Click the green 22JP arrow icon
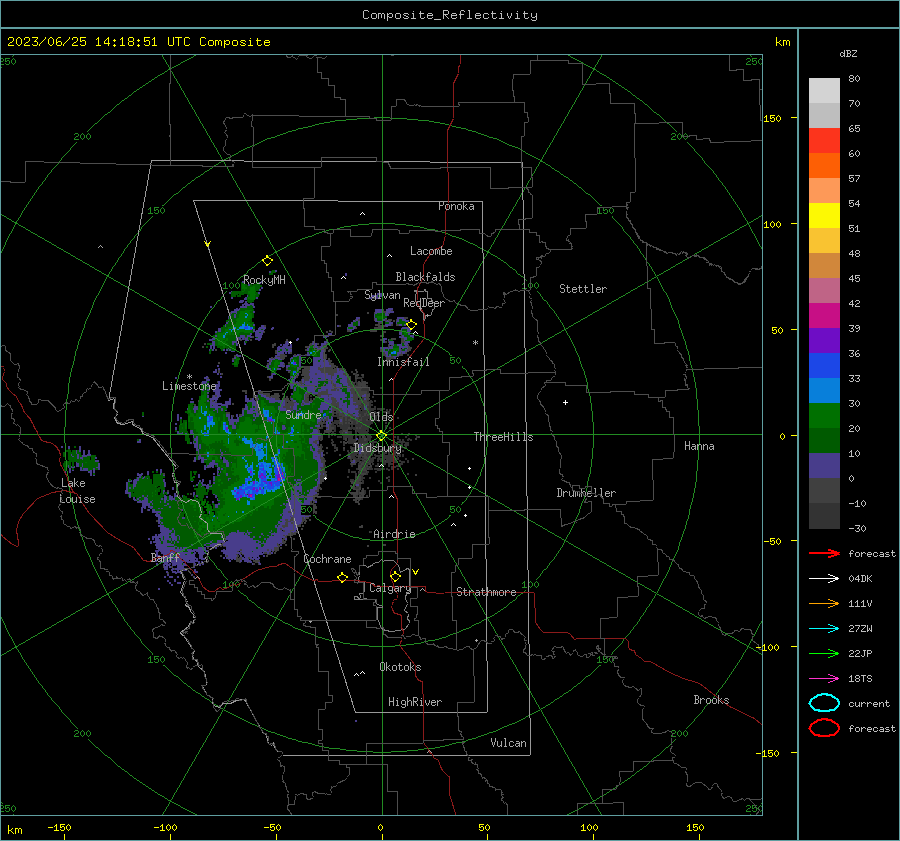The image size is (900, 841). click(824, 653)
